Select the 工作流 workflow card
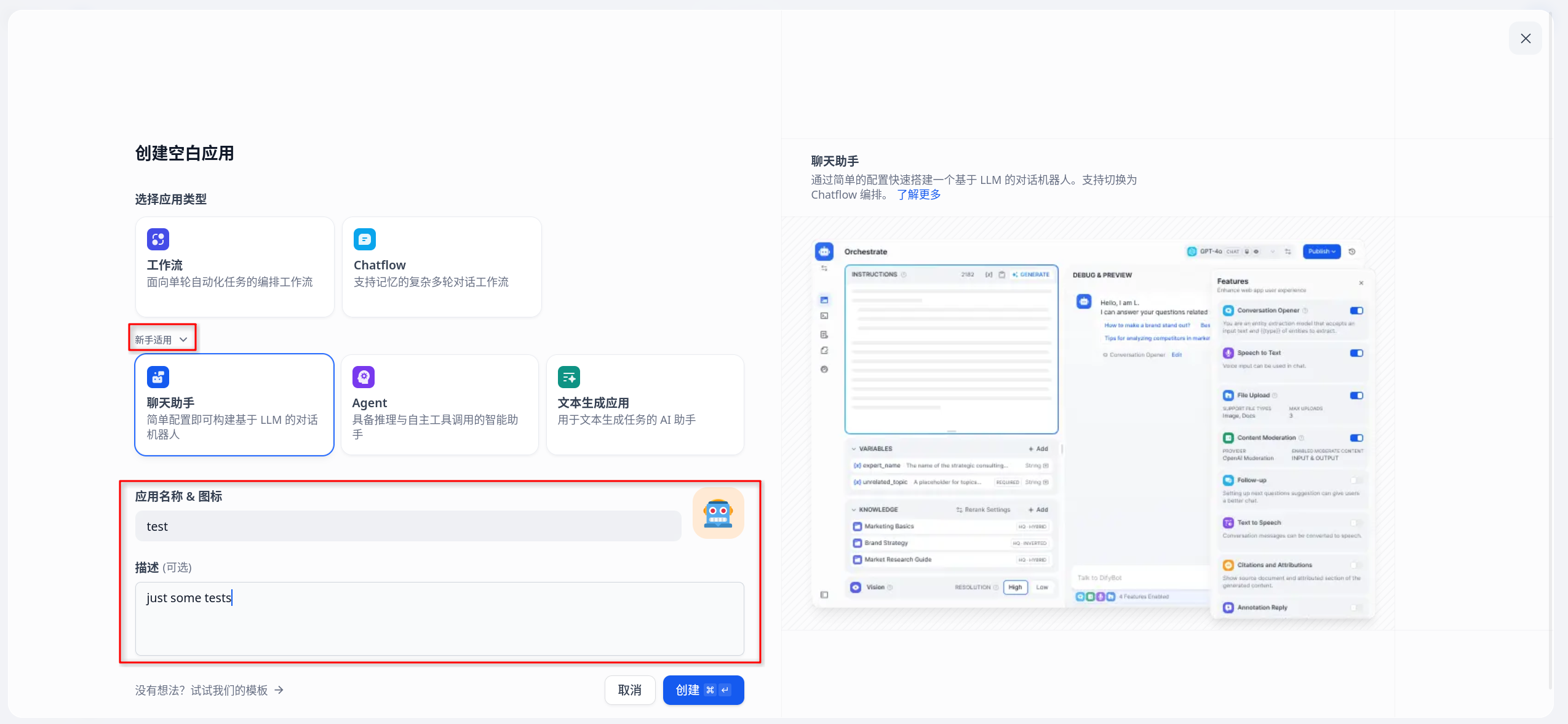1568x724 pixels. (x=234, y=267)
